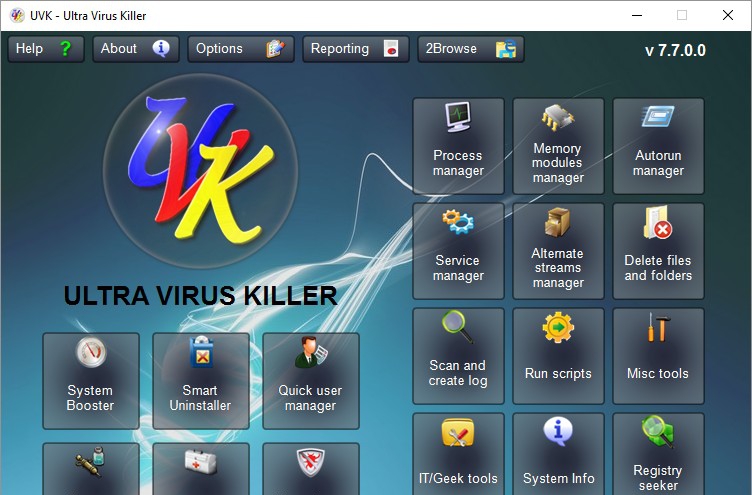The image size is (752, 495).
Task: Launch the Registry seeker
Action: [658, 454]
